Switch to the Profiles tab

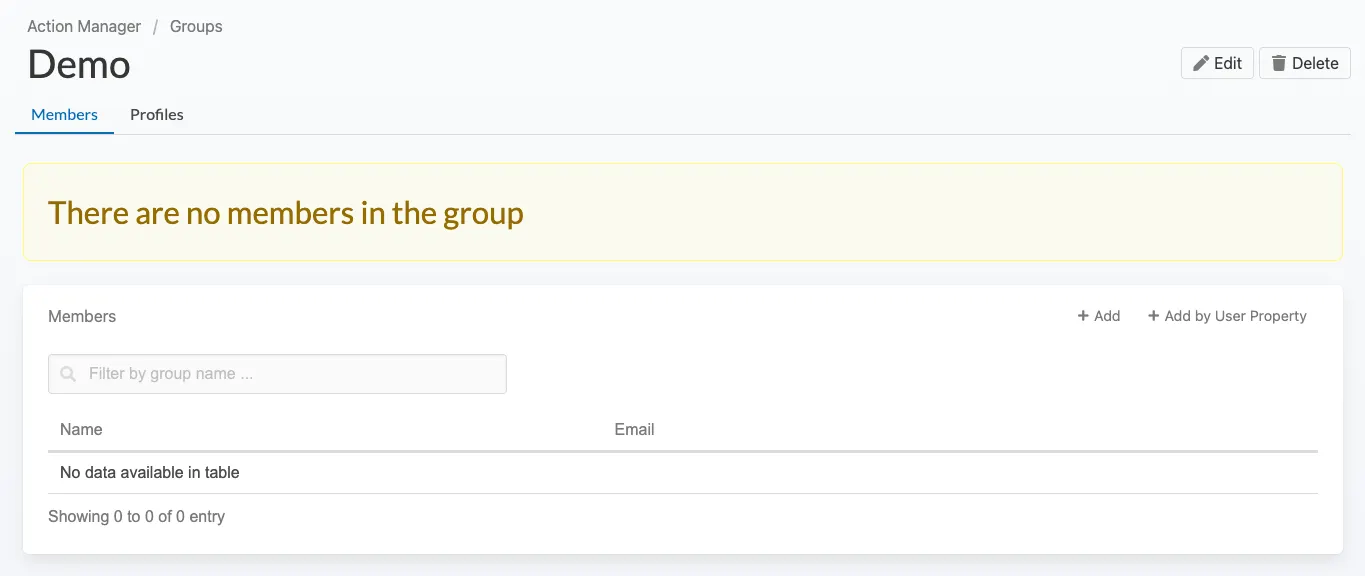(x=157, y=115)
